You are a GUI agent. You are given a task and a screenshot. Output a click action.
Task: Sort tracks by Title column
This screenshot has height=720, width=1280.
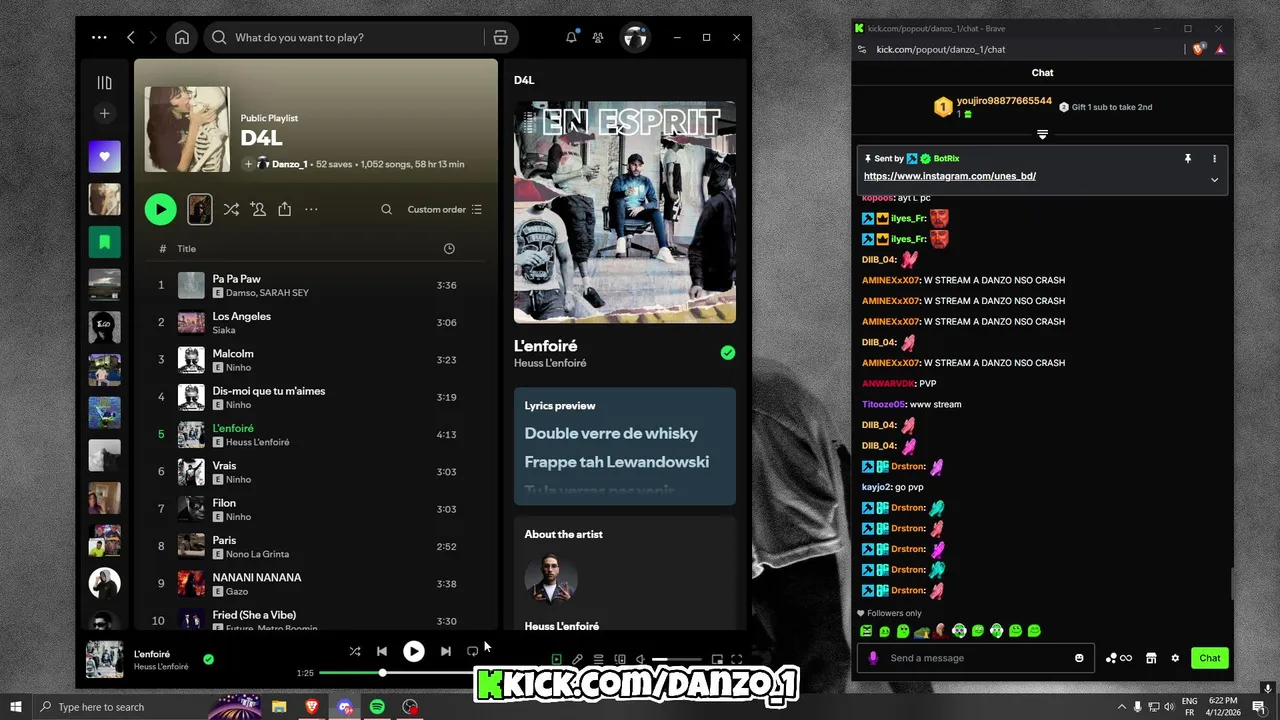187,248
